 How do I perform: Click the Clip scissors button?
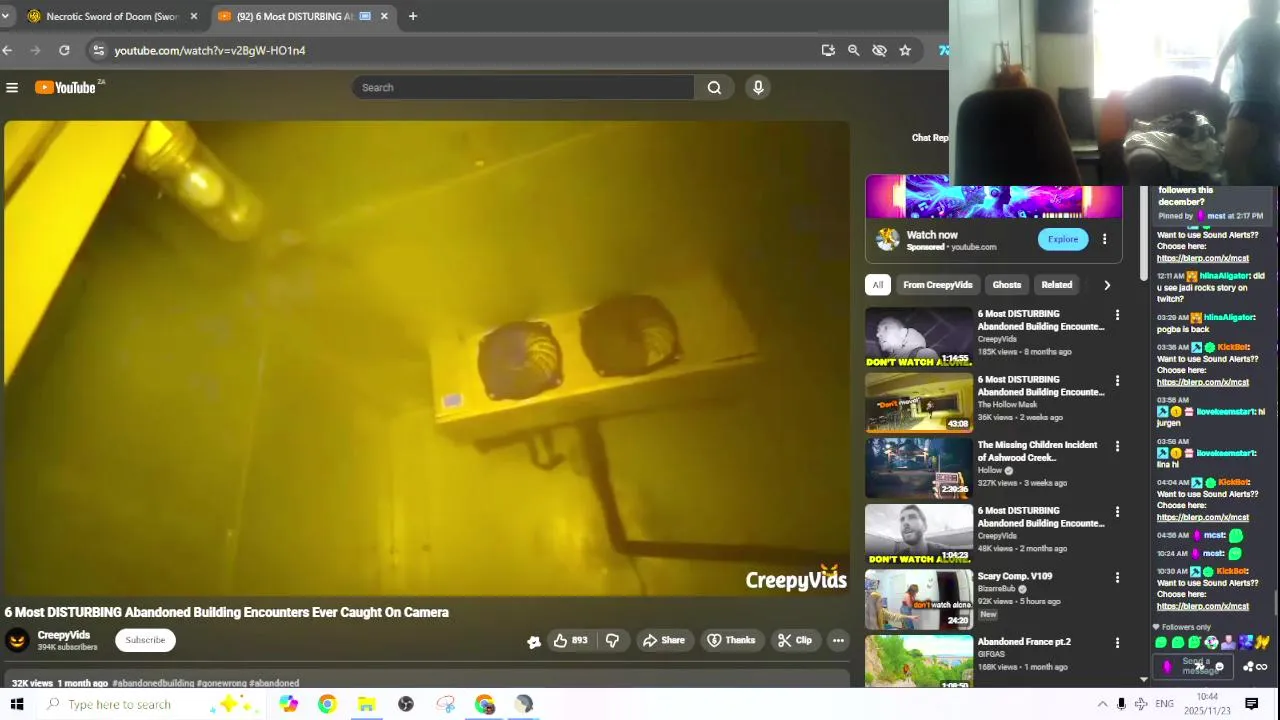[x=795, y=640]
